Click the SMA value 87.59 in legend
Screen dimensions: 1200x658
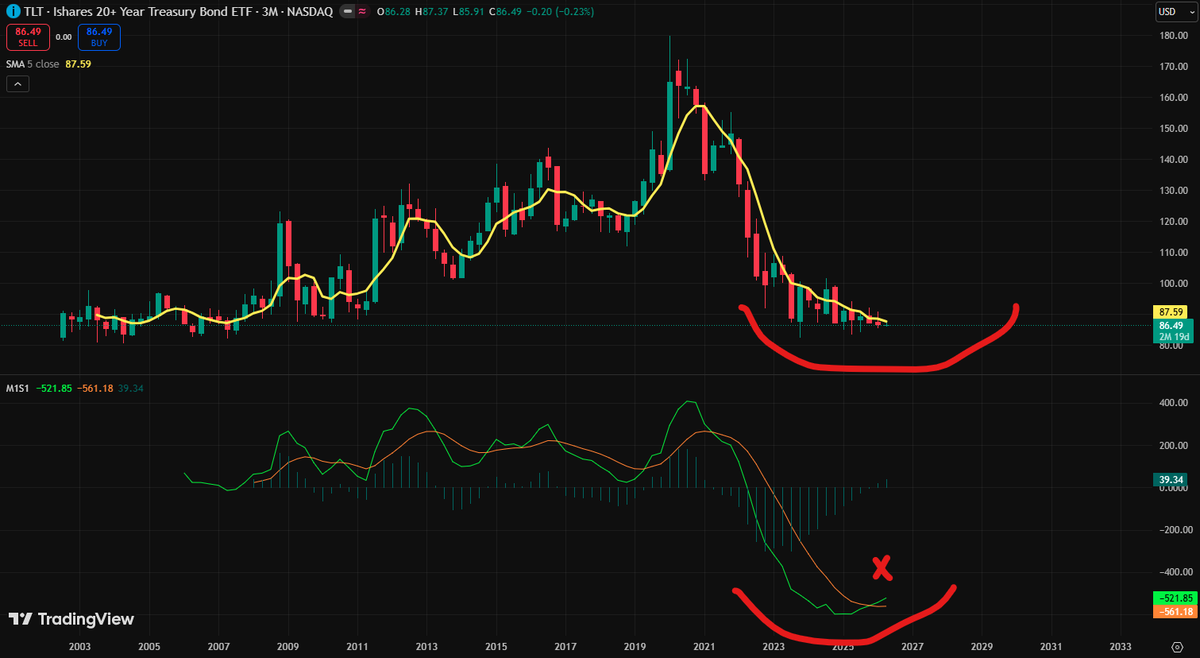pyautogui.click(x=78, y=62)
